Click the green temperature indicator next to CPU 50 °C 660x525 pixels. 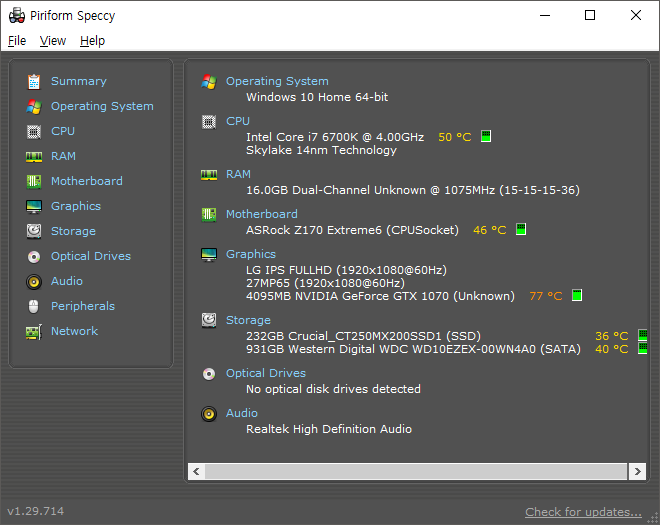486,136
